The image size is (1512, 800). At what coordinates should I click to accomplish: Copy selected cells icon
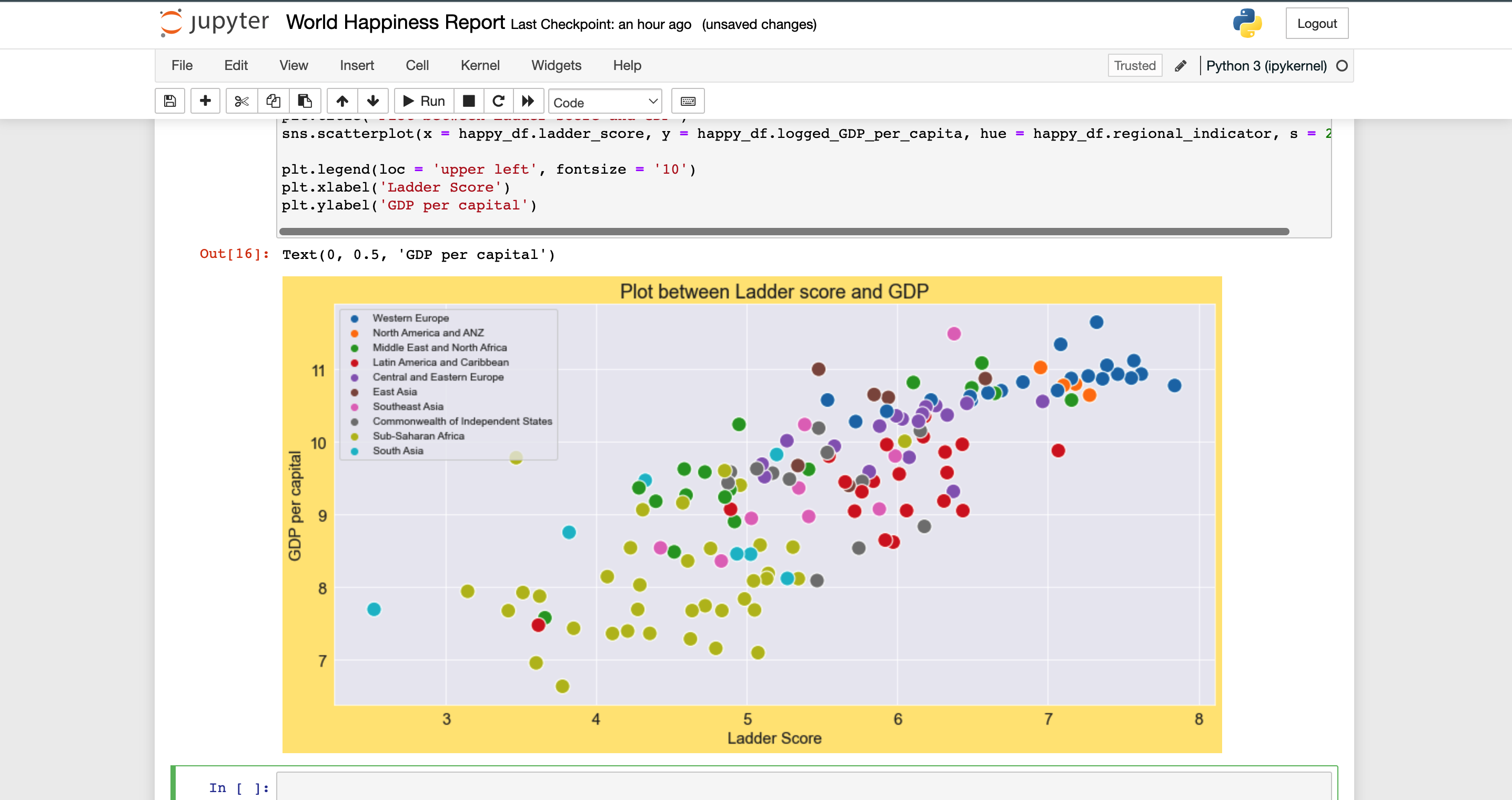pos(273,101)
